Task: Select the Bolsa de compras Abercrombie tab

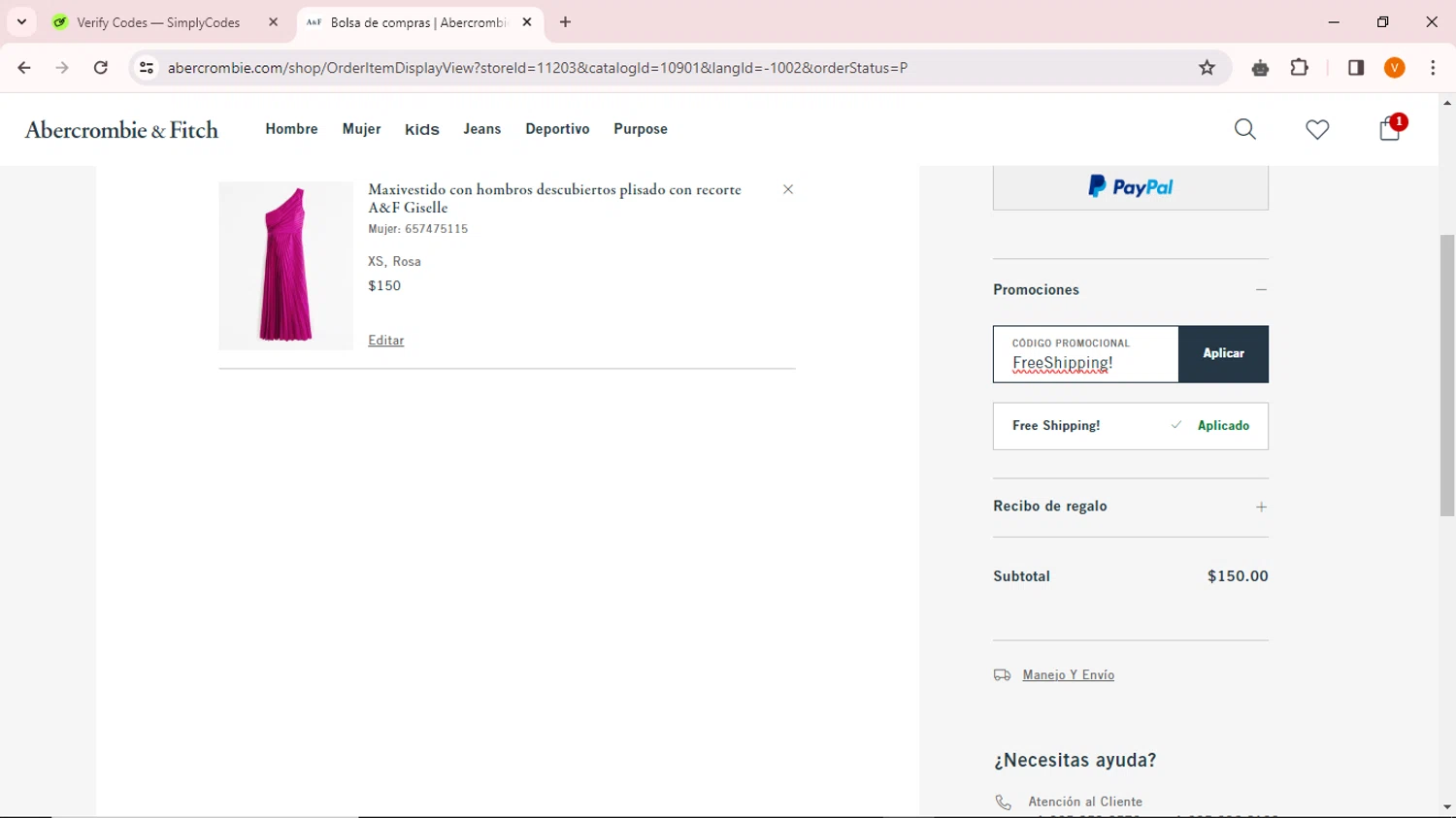Action: [x=421, y=22]
